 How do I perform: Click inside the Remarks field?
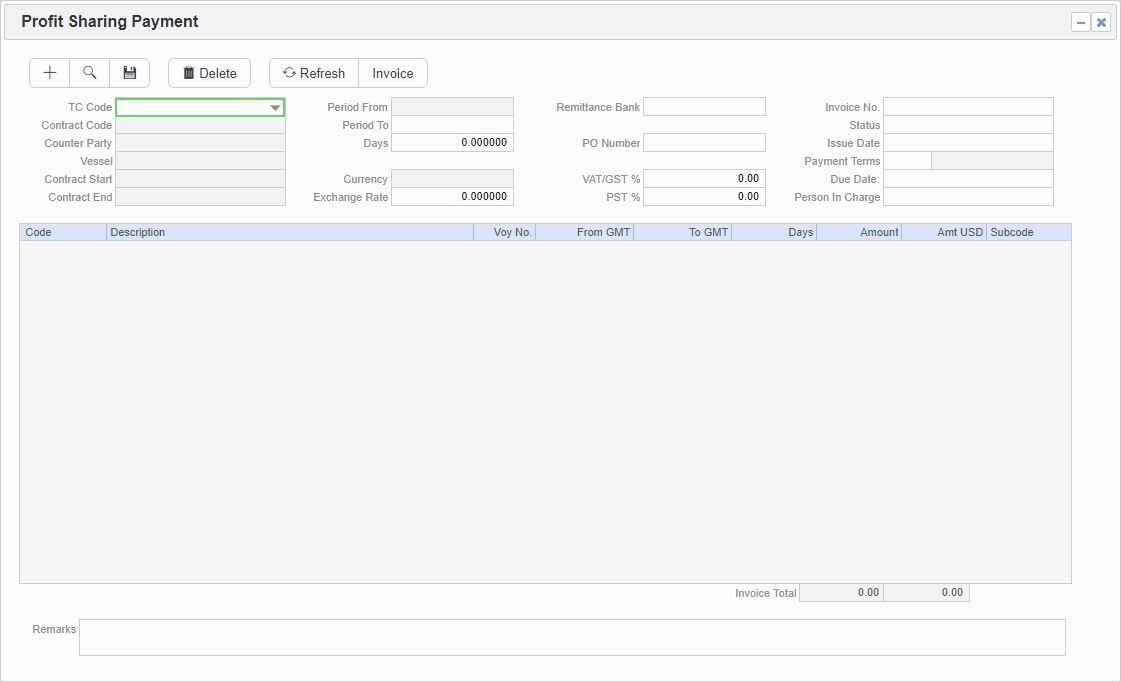[572, 637]
